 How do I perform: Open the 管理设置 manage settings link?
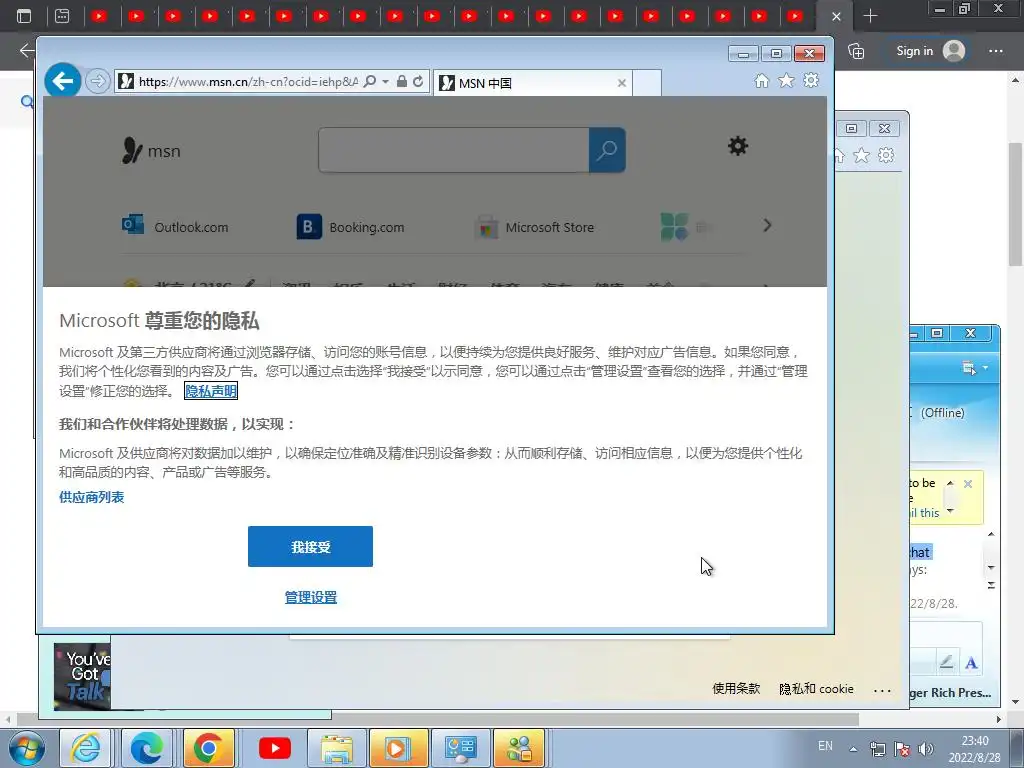[311, 597]
